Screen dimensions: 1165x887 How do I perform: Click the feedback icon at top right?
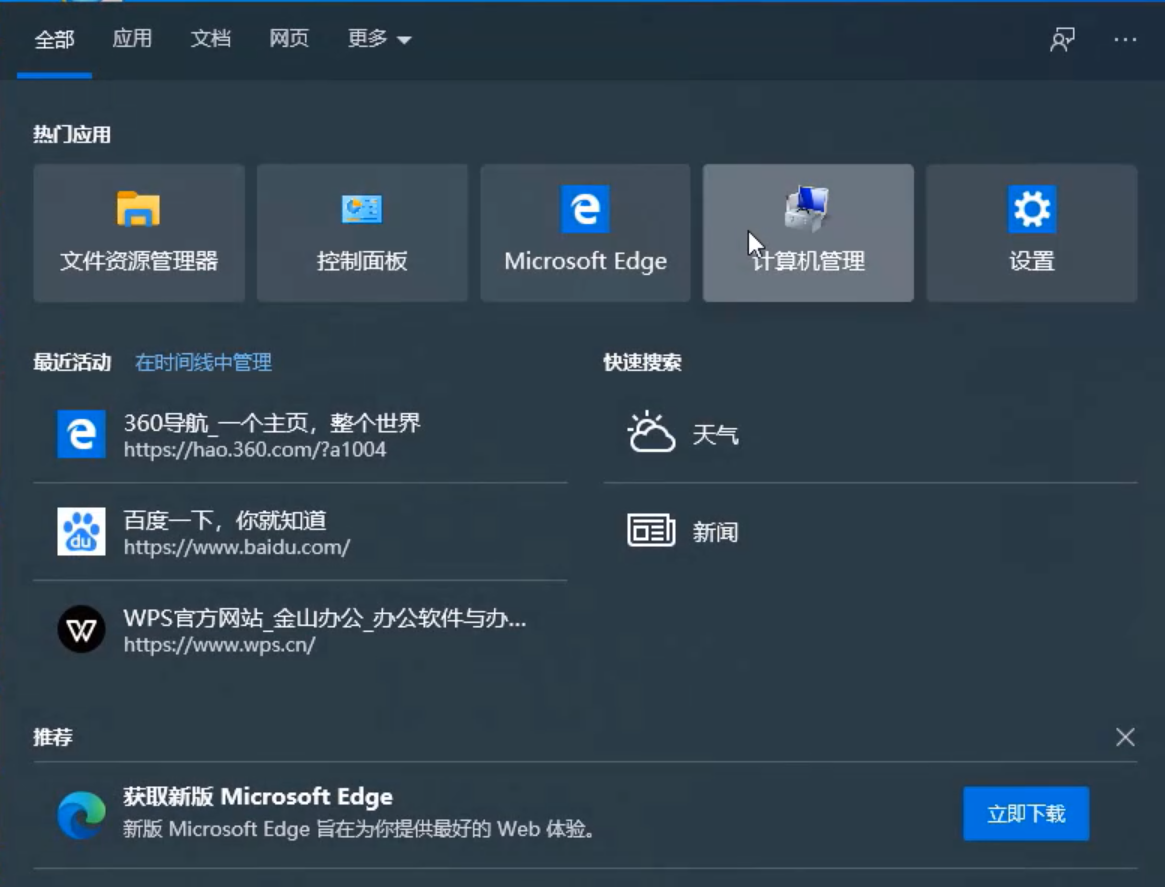click(x=1062, y=40)
